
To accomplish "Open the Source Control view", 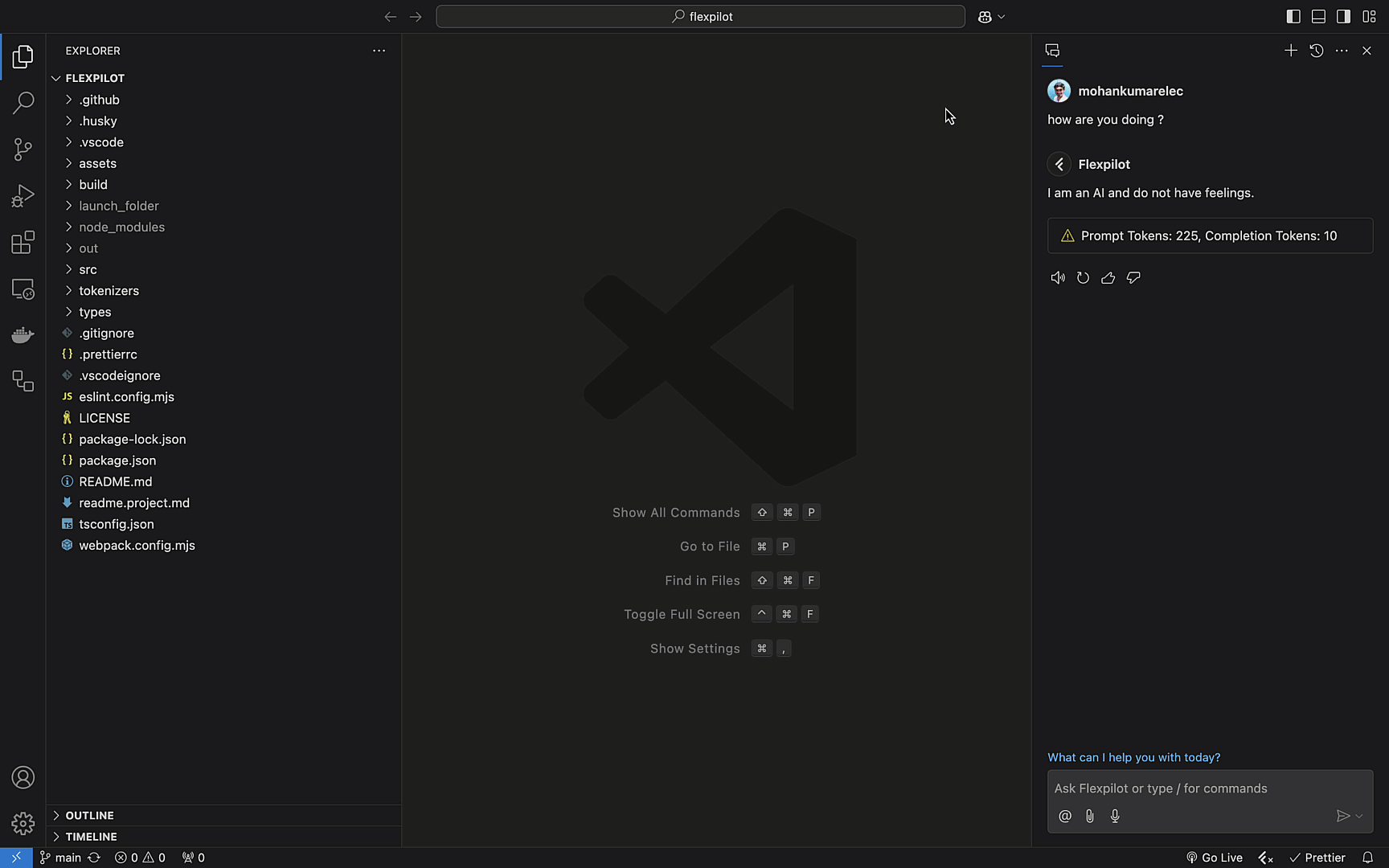I will [x=23, y=149].
